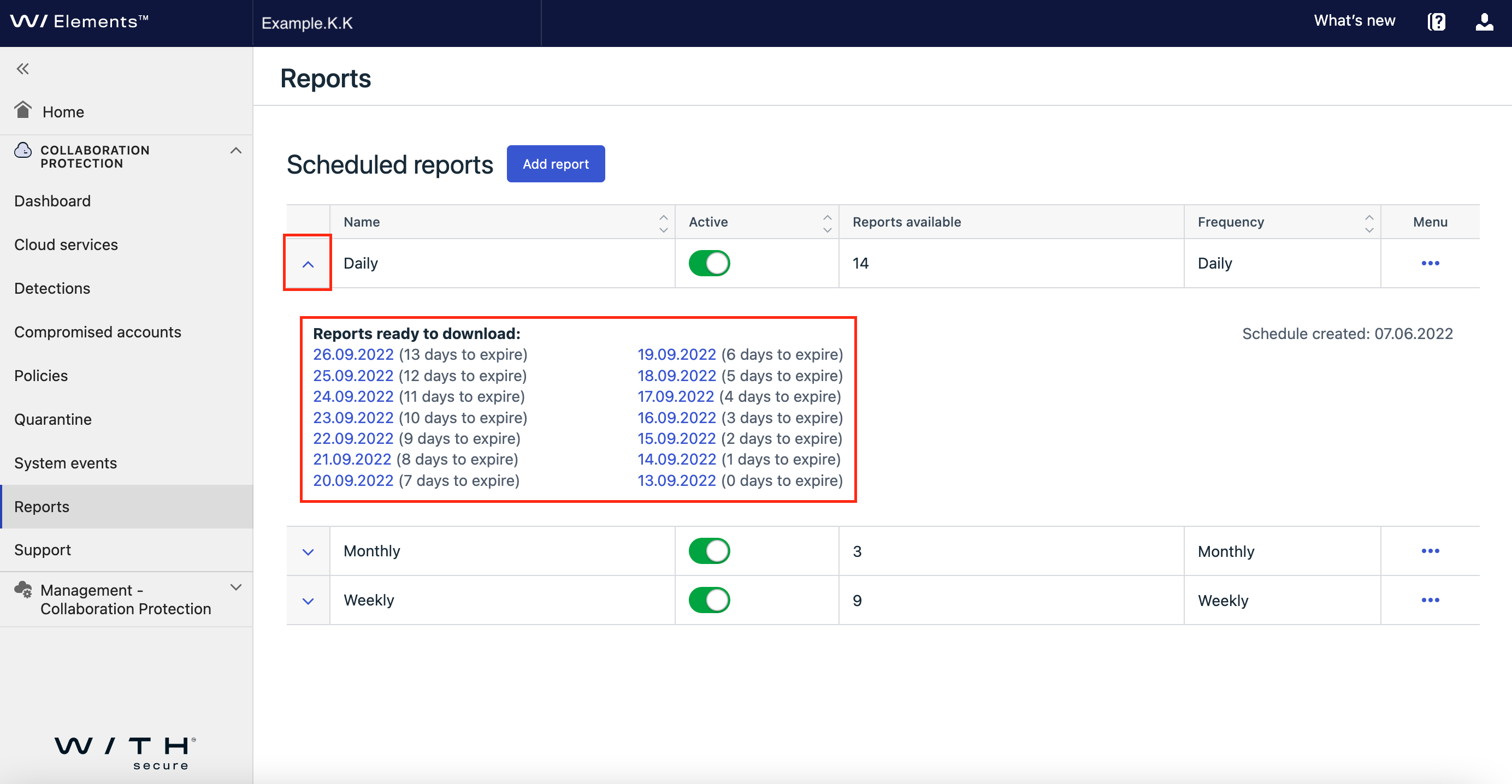Toggle the Daily report active switch

[x=709, y=263]
